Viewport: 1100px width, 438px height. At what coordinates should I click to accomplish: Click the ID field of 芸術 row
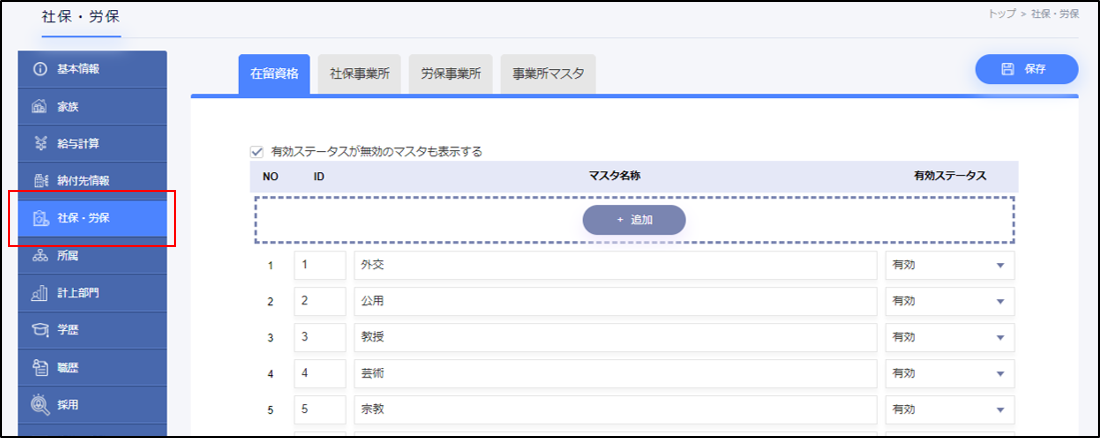[319, 374]
